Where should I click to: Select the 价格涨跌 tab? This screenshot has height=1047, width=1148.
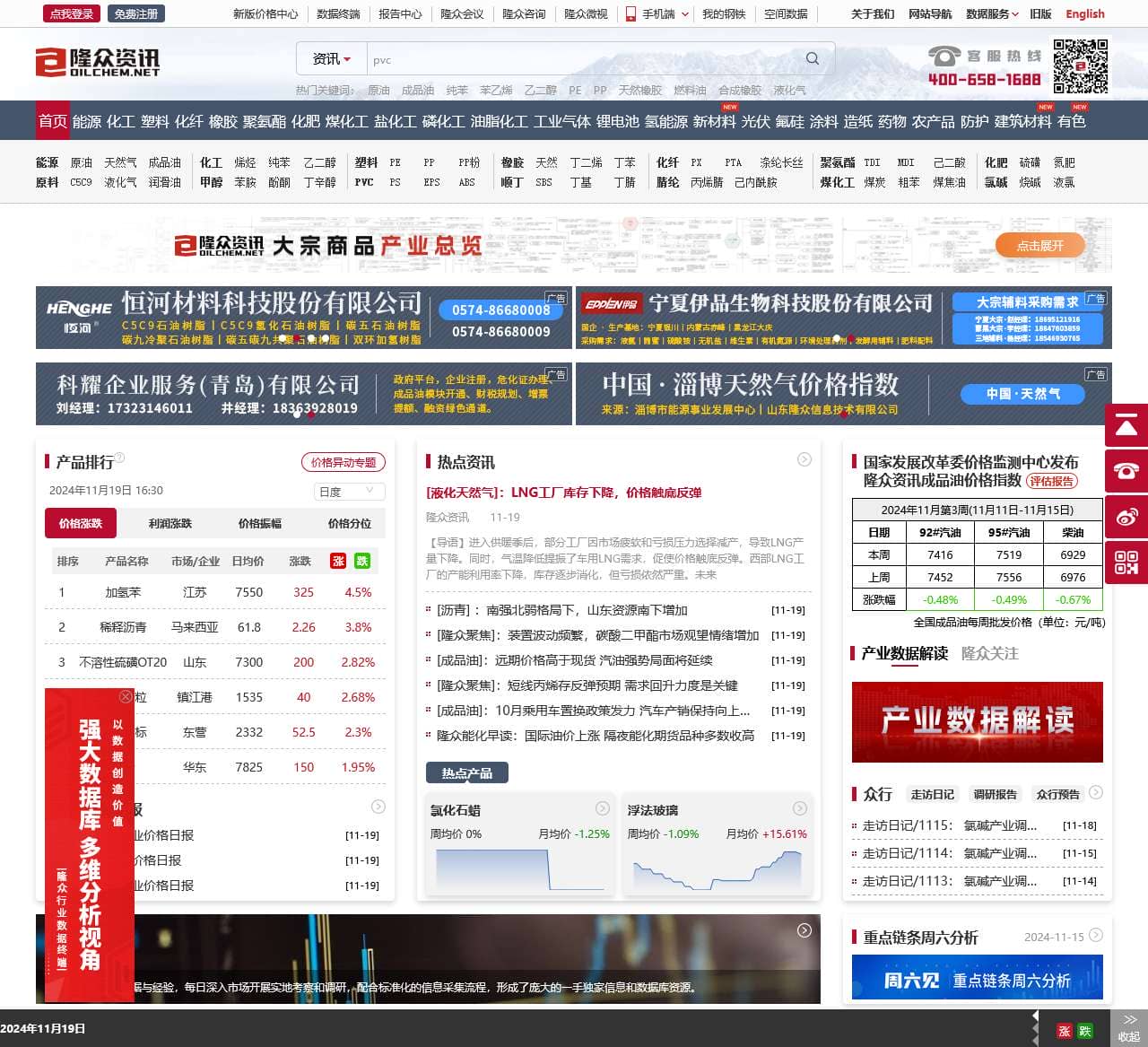[x=81, y=523]
